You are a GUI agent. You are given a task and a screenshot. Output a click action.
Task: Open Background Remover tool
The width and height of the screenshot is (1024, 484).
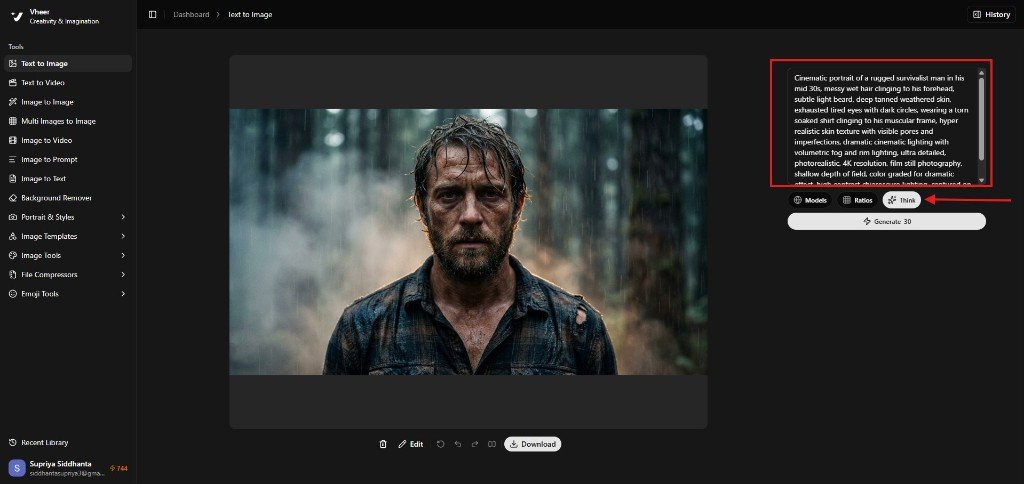coord(56,198)
